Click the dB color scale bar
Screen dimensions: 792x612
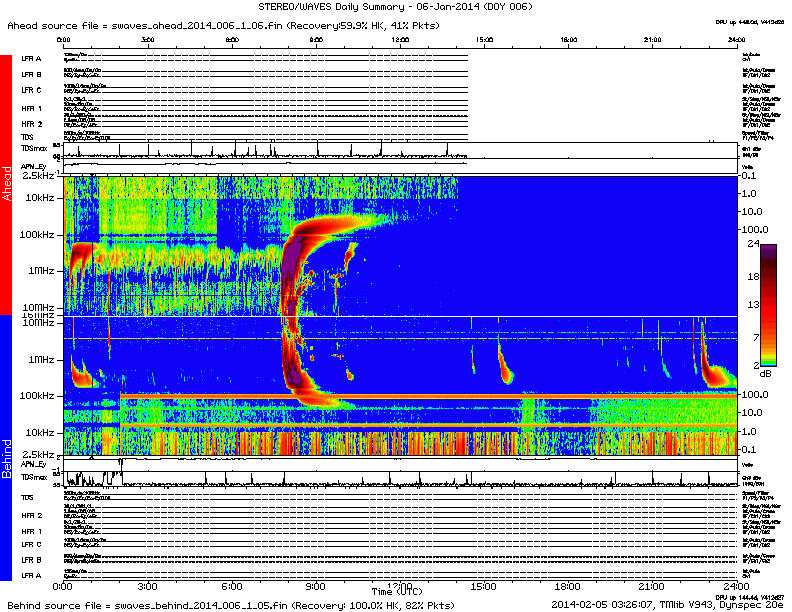click(768, 305)
